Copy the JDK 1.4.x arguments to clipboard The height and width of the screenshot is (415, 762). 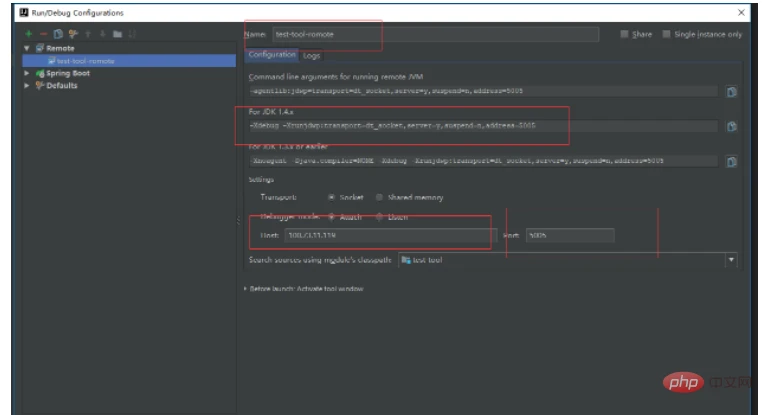tap(731, 126)
